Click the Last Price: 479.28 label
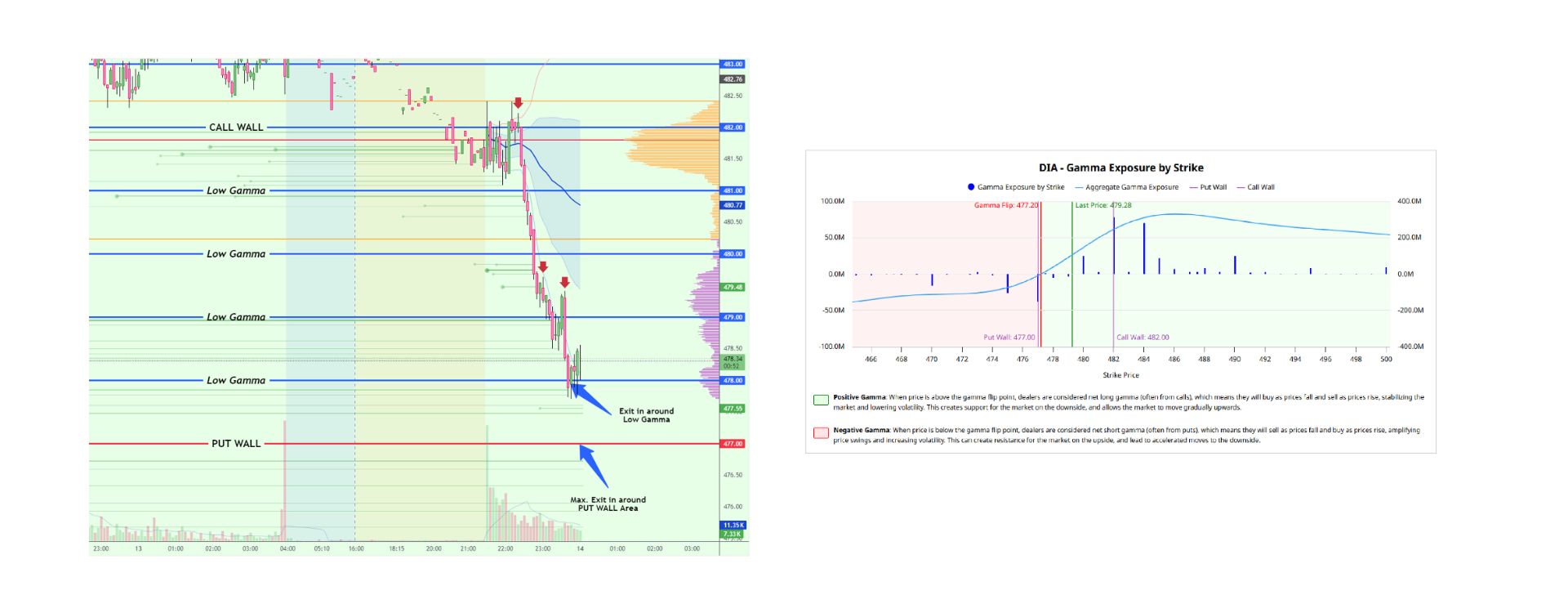The image size is (1568, 595). tap(1102, 205)
